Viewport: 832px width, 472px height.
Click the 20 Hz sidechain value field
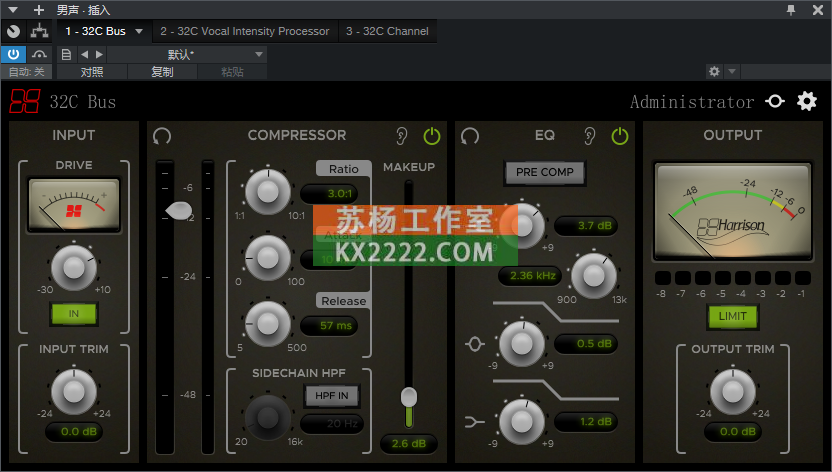[332, 423]
